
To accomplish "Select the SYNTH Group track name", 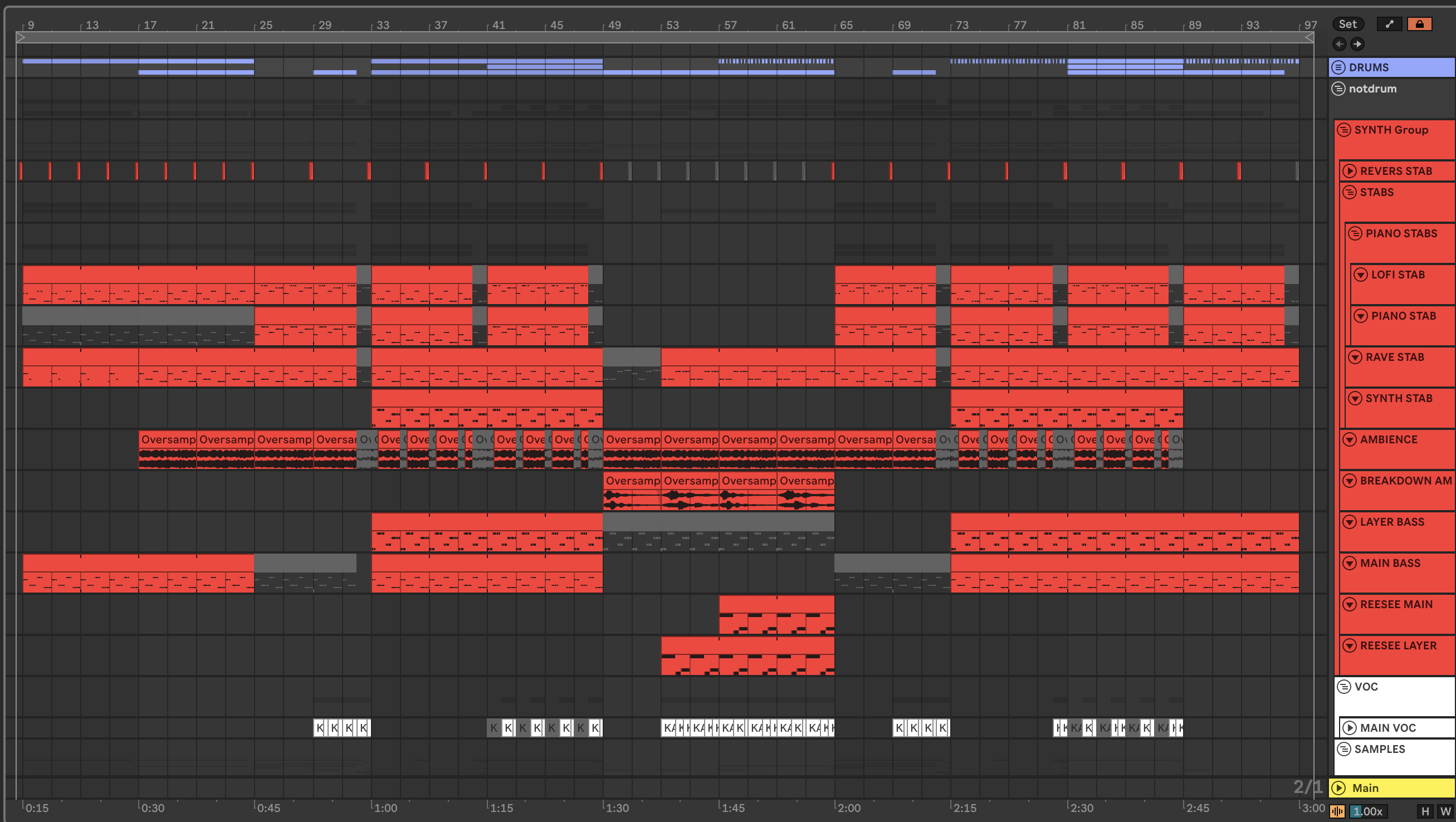I will [x=1391, y=130].
